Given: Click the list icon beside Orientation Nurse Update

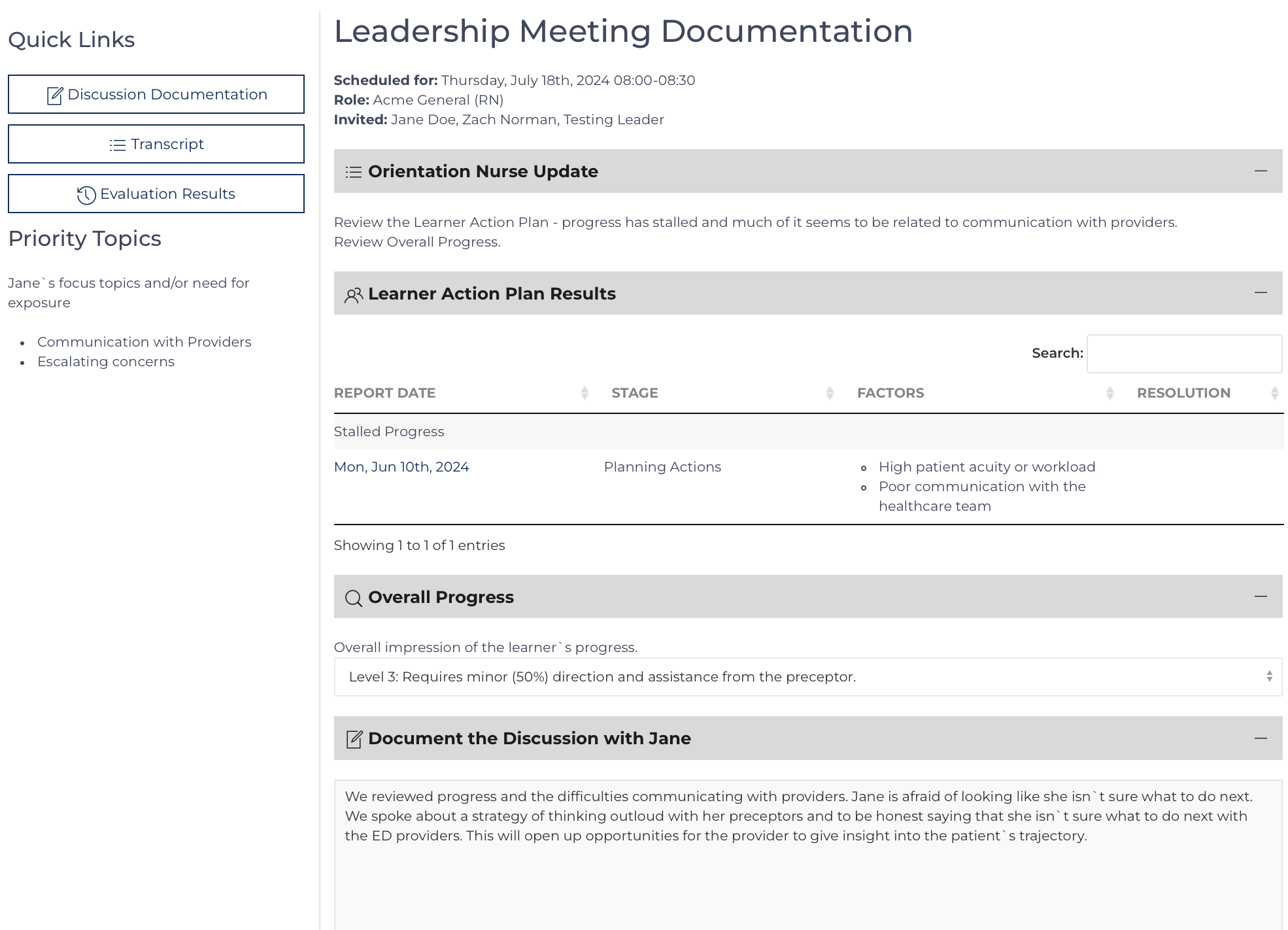Looking at the screenshot, I should (x=354, y=172).
